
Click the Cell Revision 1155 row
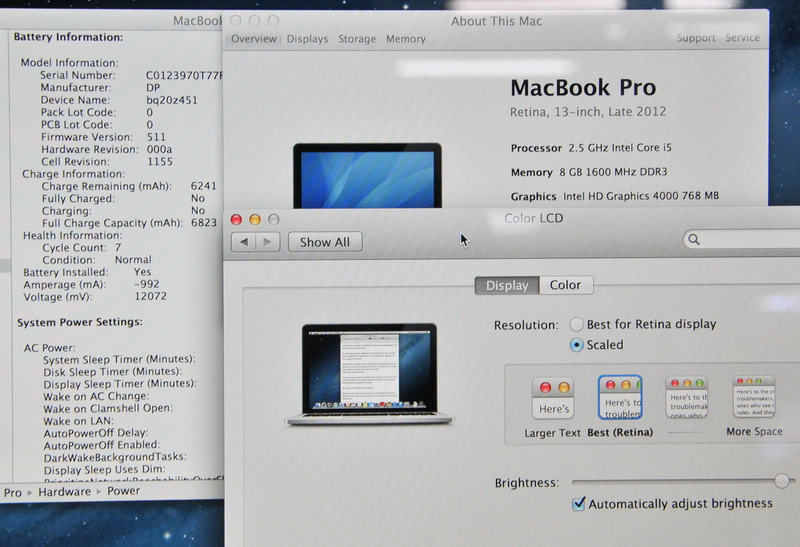107,161
